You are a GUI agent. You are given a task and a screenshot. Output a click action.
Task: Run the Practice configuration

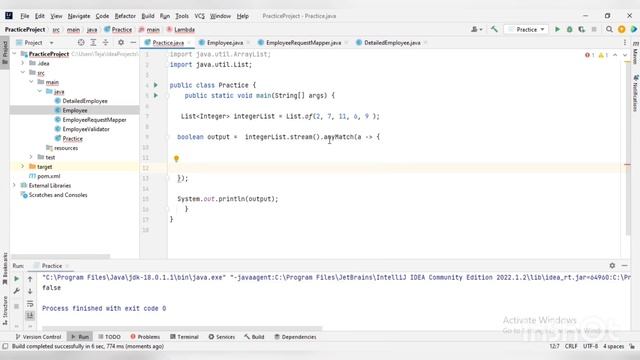[557, 29]
